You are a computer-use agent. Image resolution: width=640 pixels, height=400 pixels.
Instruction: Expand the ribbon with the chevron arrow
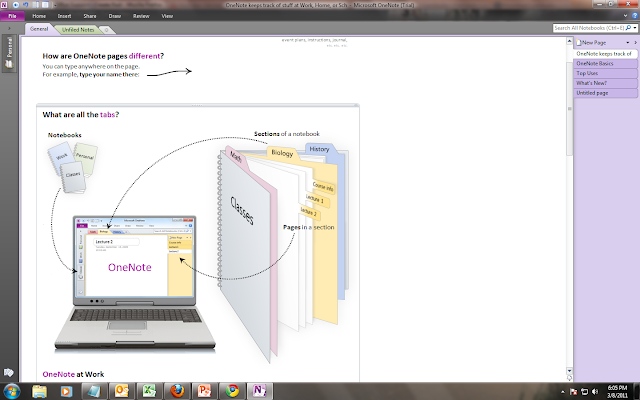(x=625, y=16)
